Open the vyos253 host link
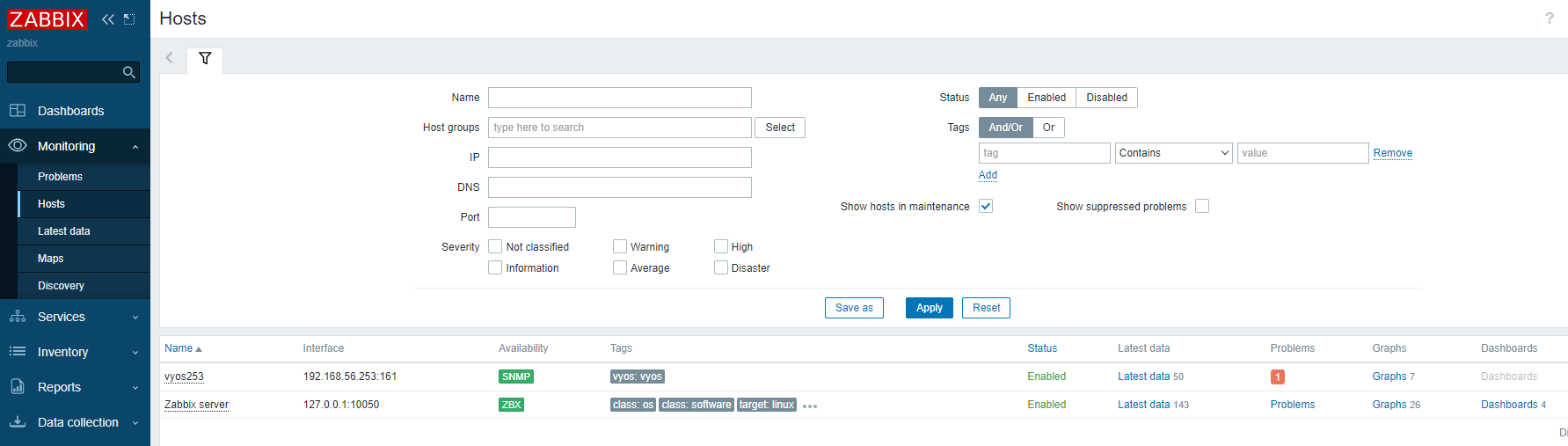1568x446 pixels. tap(184, 377)
